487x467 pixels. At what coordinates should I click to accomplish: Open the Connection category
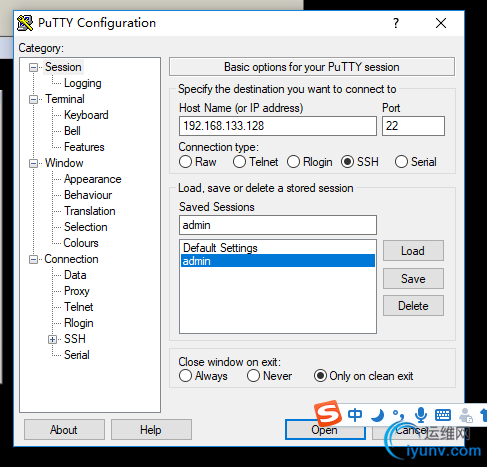tap(71, 259)
